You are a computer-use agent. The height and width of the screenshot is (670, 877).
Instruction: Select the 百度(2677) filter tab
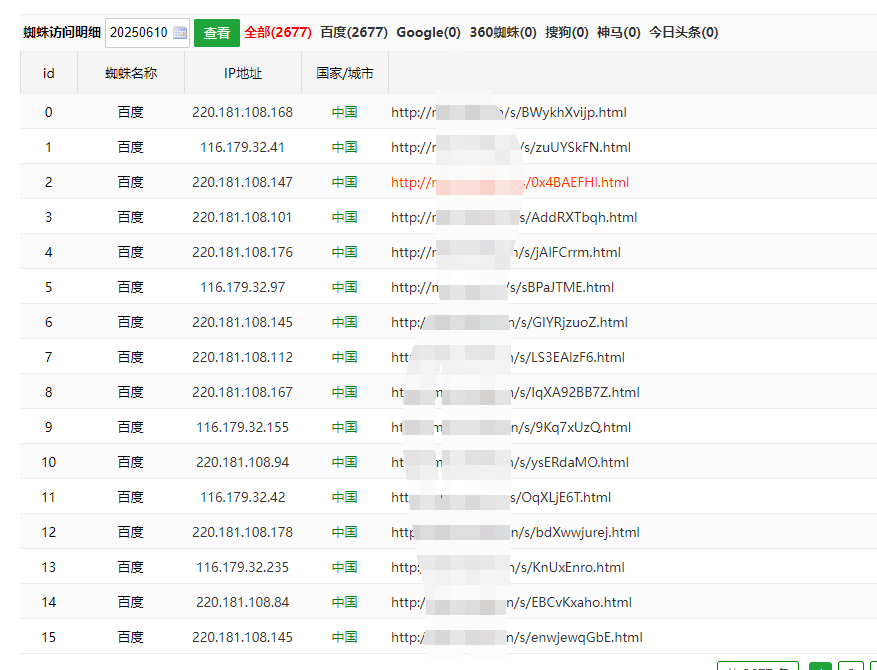pyautogui.click(x=354, y=32)
